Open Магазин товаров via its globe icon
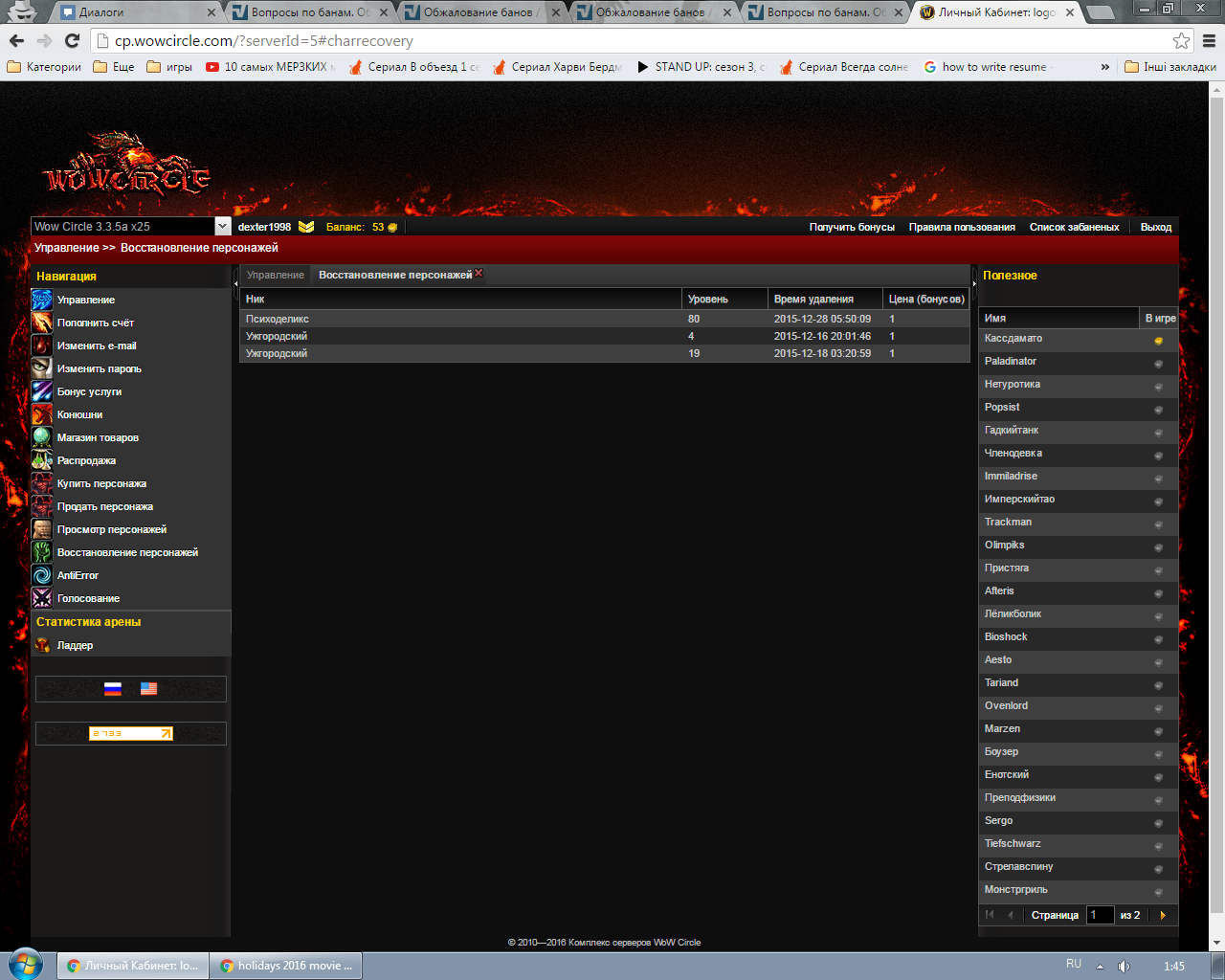 [42, 437]
